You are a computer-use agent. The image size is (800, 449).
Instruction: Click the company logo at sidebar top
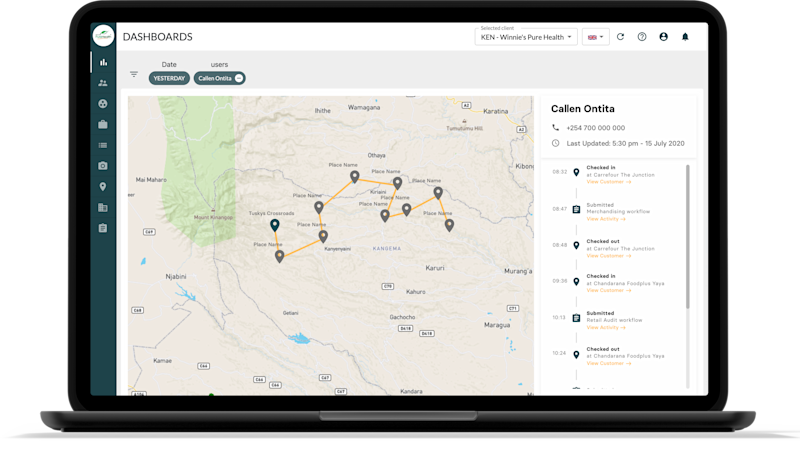pos(104,36)
